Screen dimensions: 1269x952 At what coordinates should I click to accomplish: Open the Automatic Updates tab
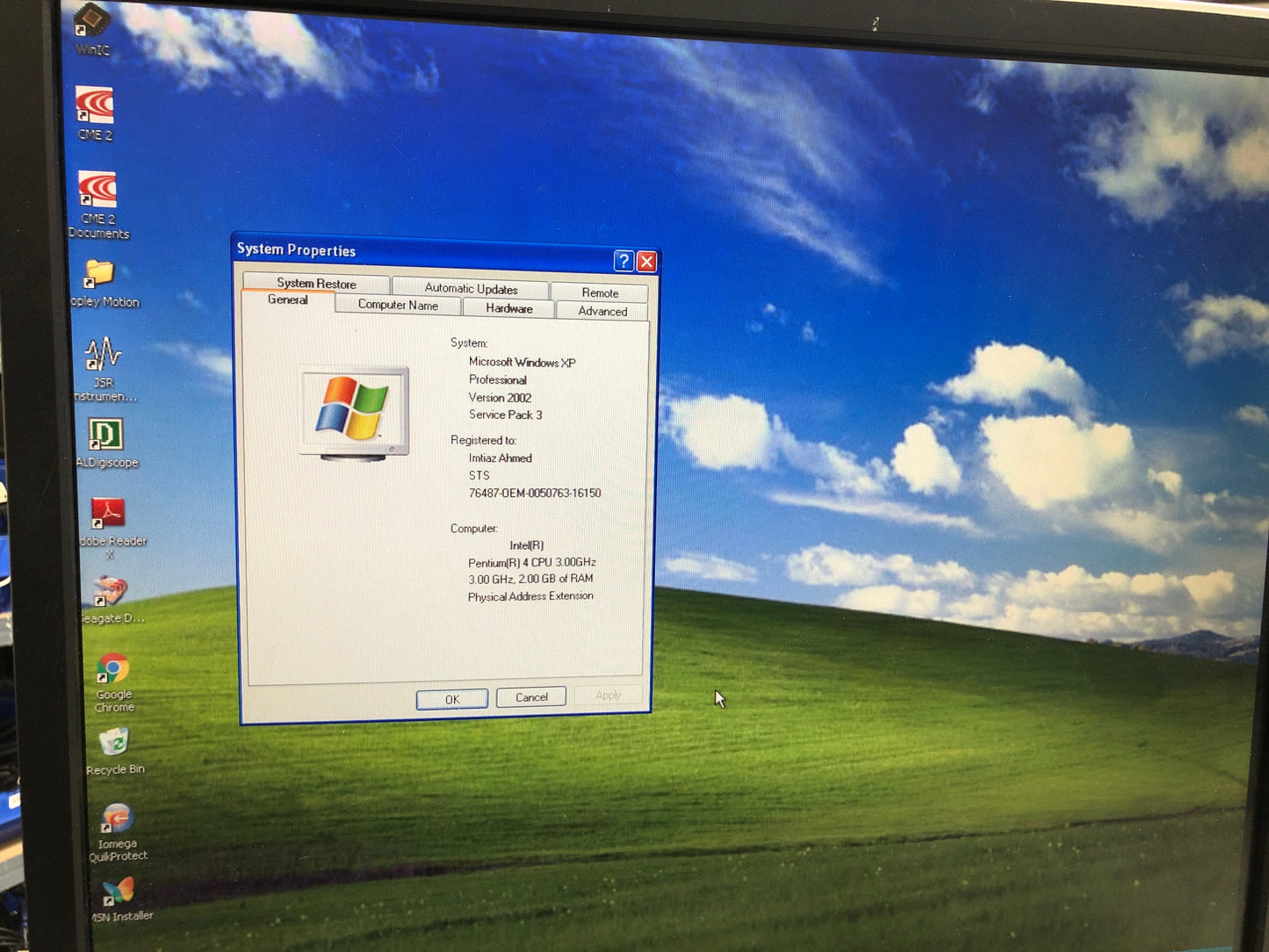tap(471, 289)
